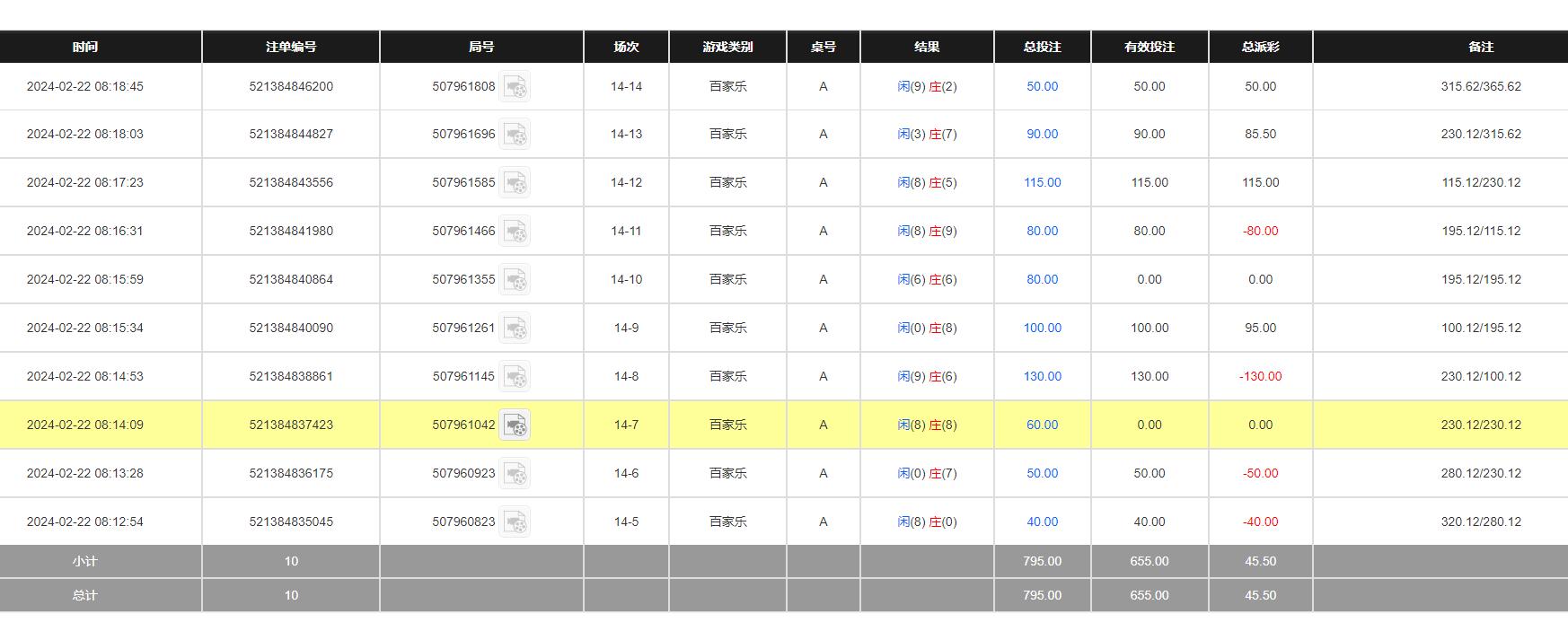Click replay icon next to round 507960823
The width and height of the screenshot is (1568, 631).
515,522
